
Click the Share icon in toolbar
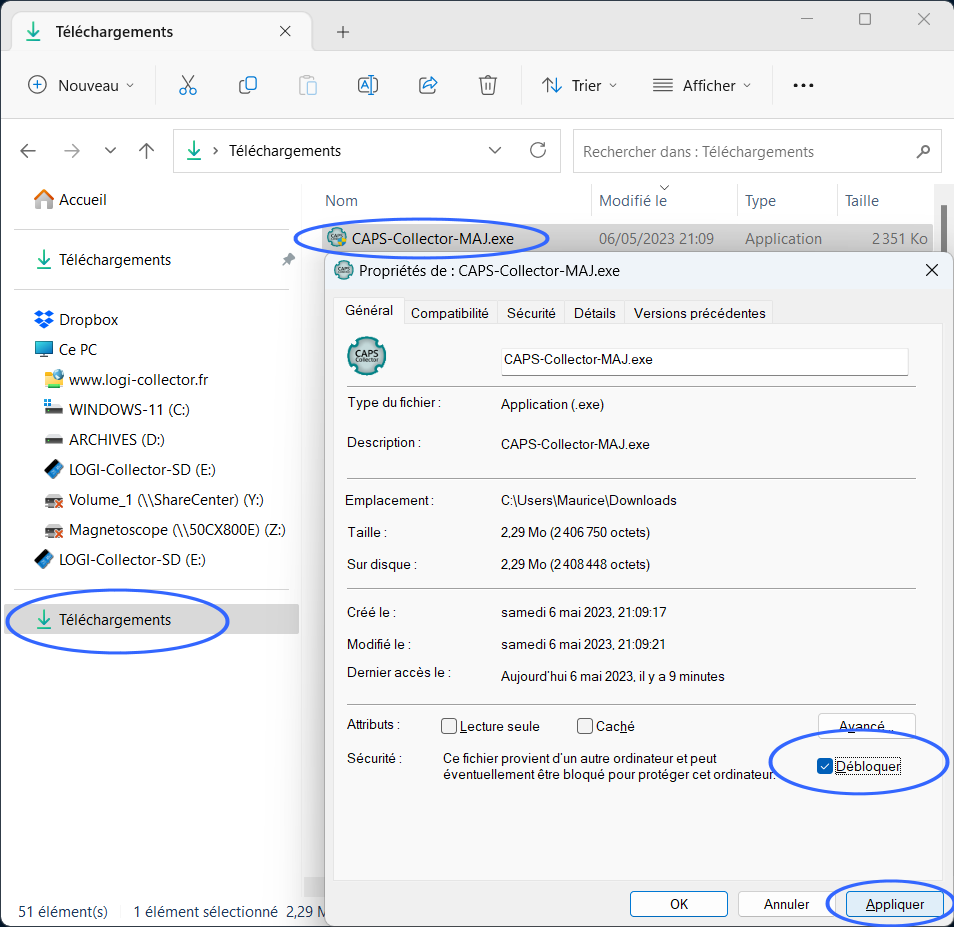click(428, 85)
